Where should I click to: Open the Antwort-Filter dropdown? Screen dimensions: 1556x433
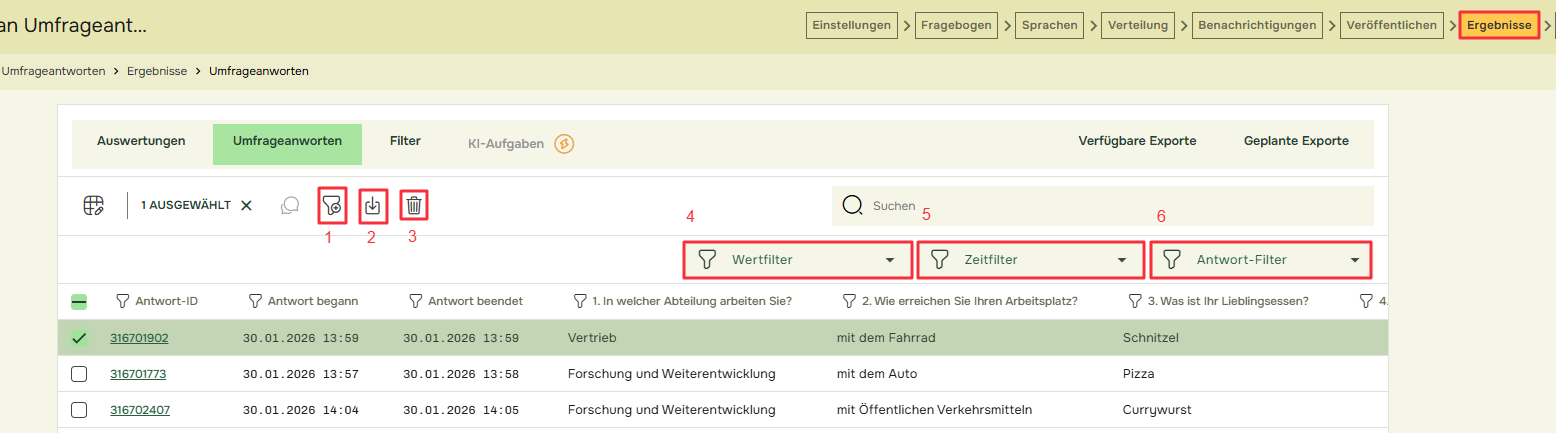(1261, 260)
